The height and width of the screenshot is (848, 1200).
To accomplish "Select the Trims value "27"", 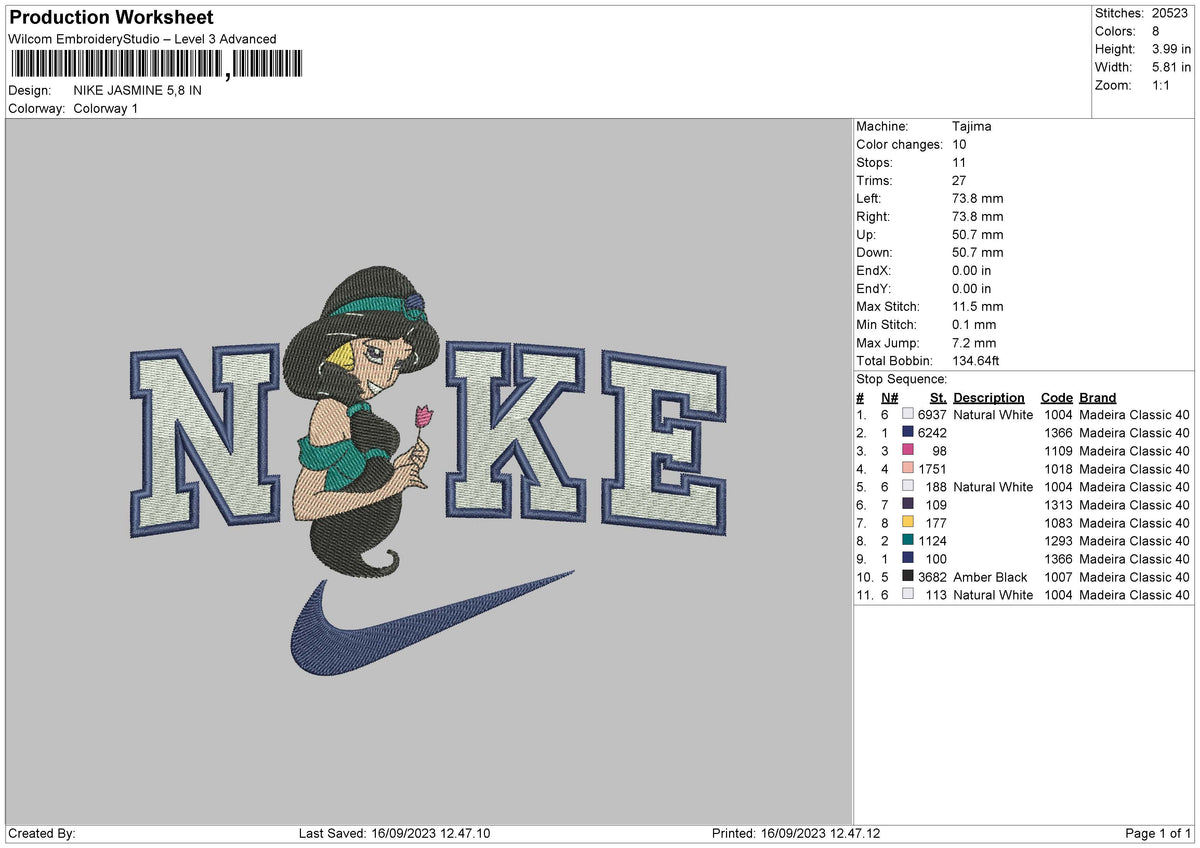I will (x=960, y=181).
